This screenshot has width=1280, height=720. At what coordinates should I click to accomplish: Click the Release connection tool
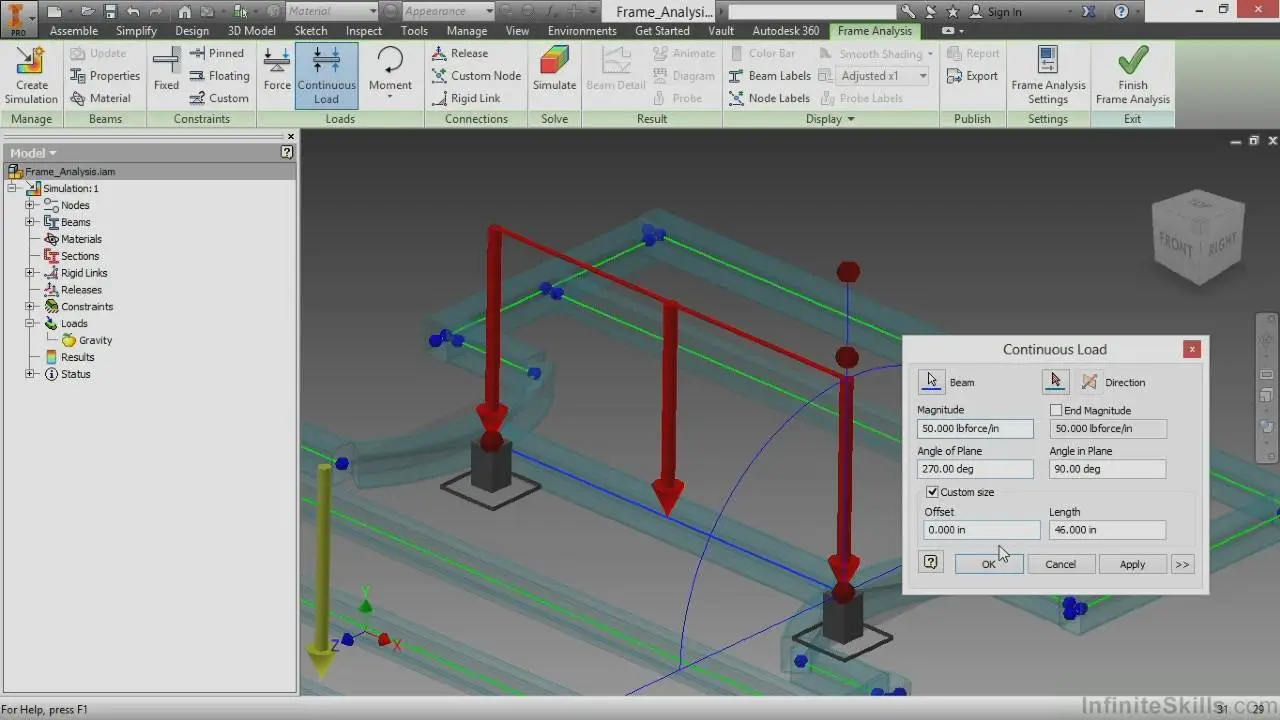[x=460, y=53]
